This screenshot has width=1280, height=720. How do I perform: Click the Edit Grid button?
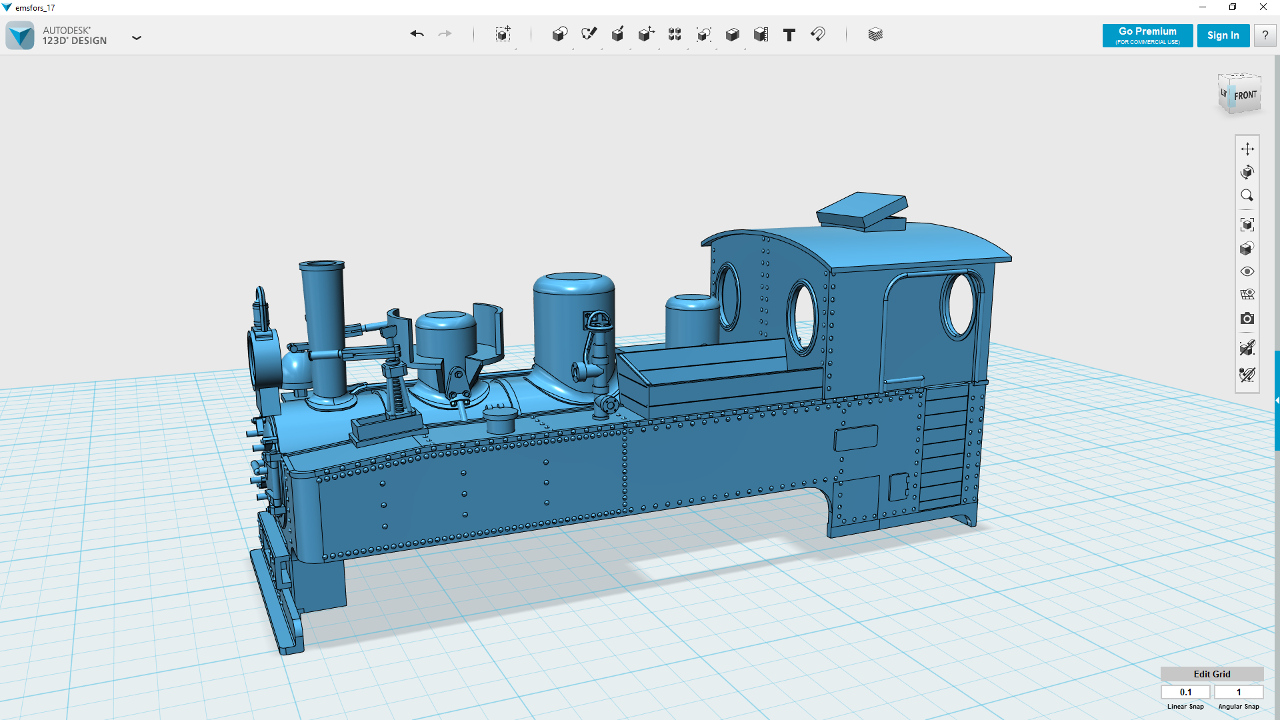[x=1212, y=674]
